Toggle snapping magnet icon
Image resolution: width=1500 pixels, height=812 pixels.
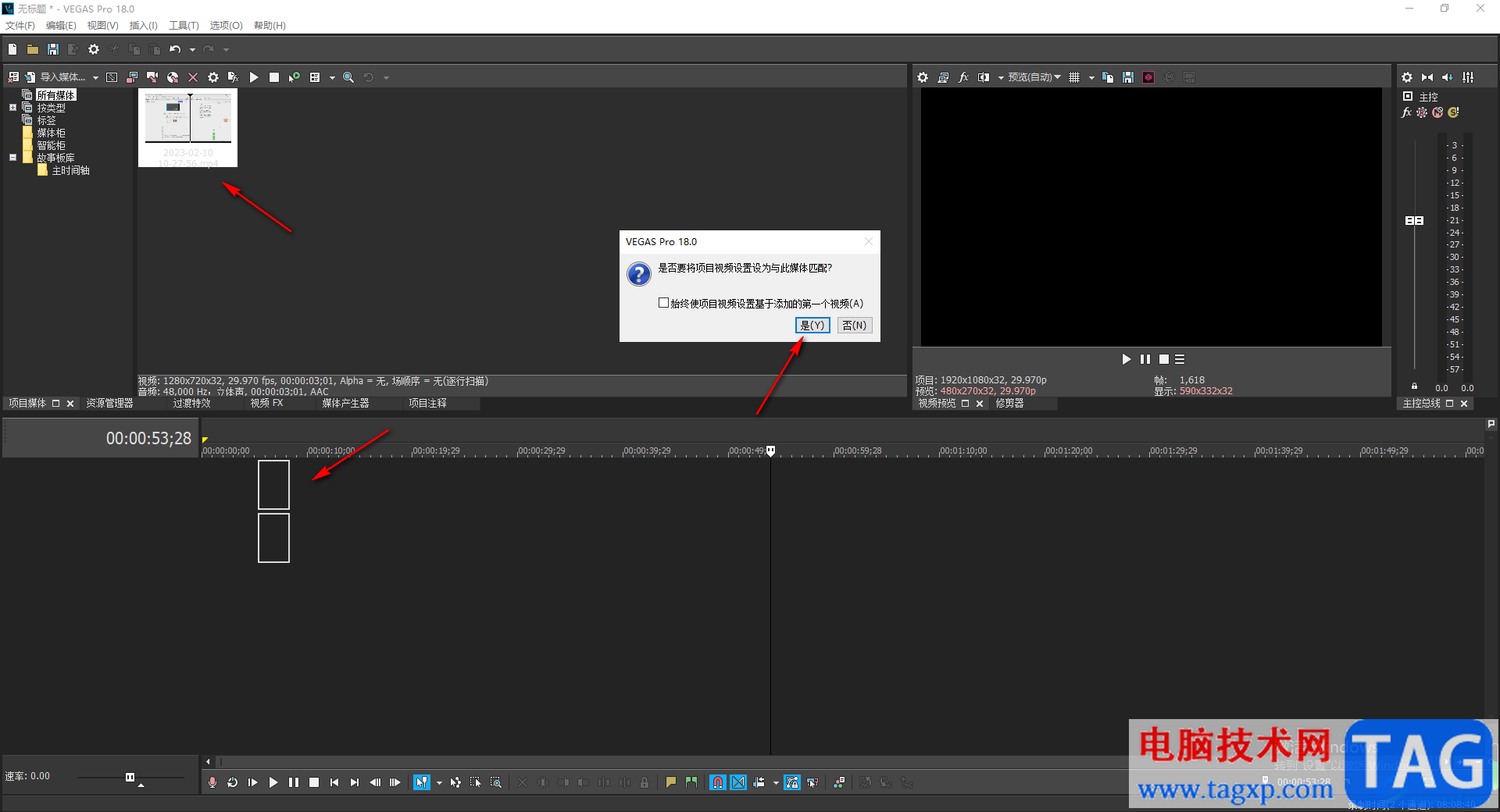pyautogui.click(x=718, y=782)
